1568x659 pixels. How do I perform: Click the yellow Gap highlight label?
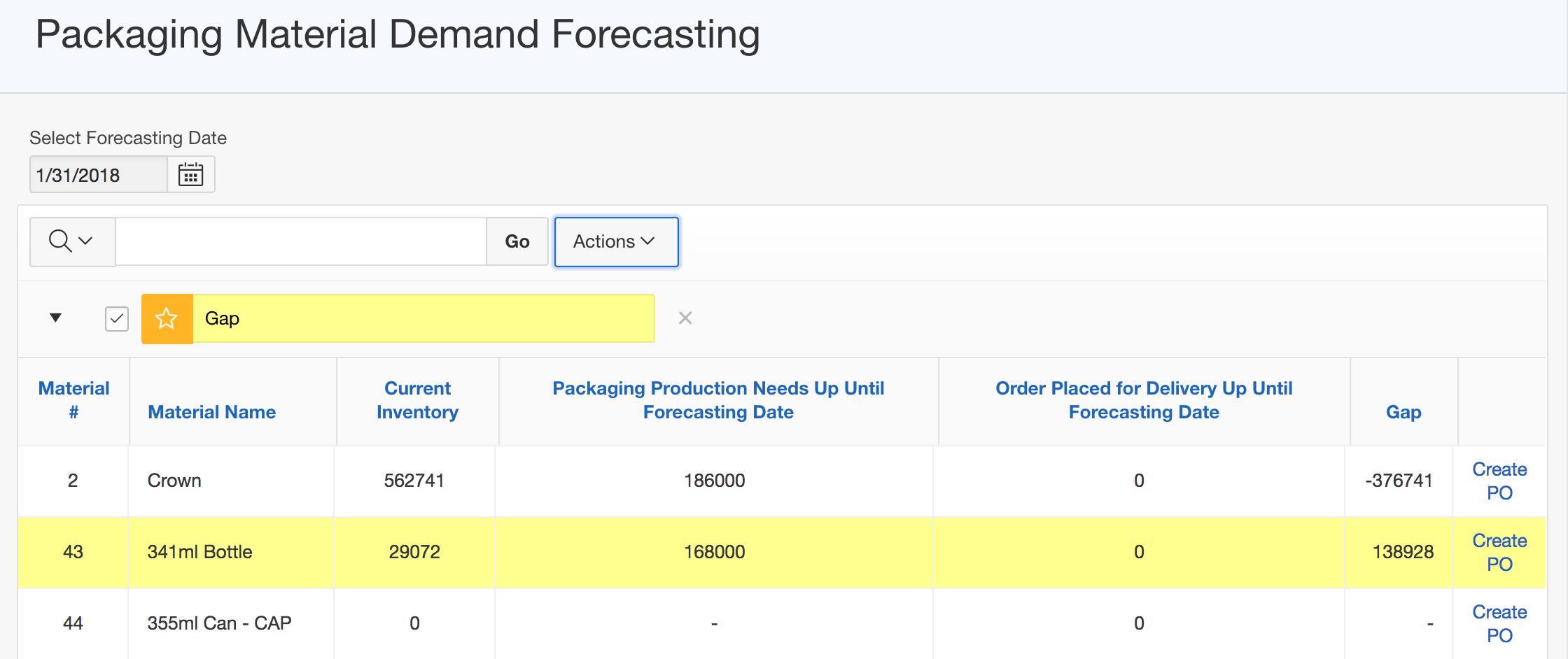tap(423, 319)
